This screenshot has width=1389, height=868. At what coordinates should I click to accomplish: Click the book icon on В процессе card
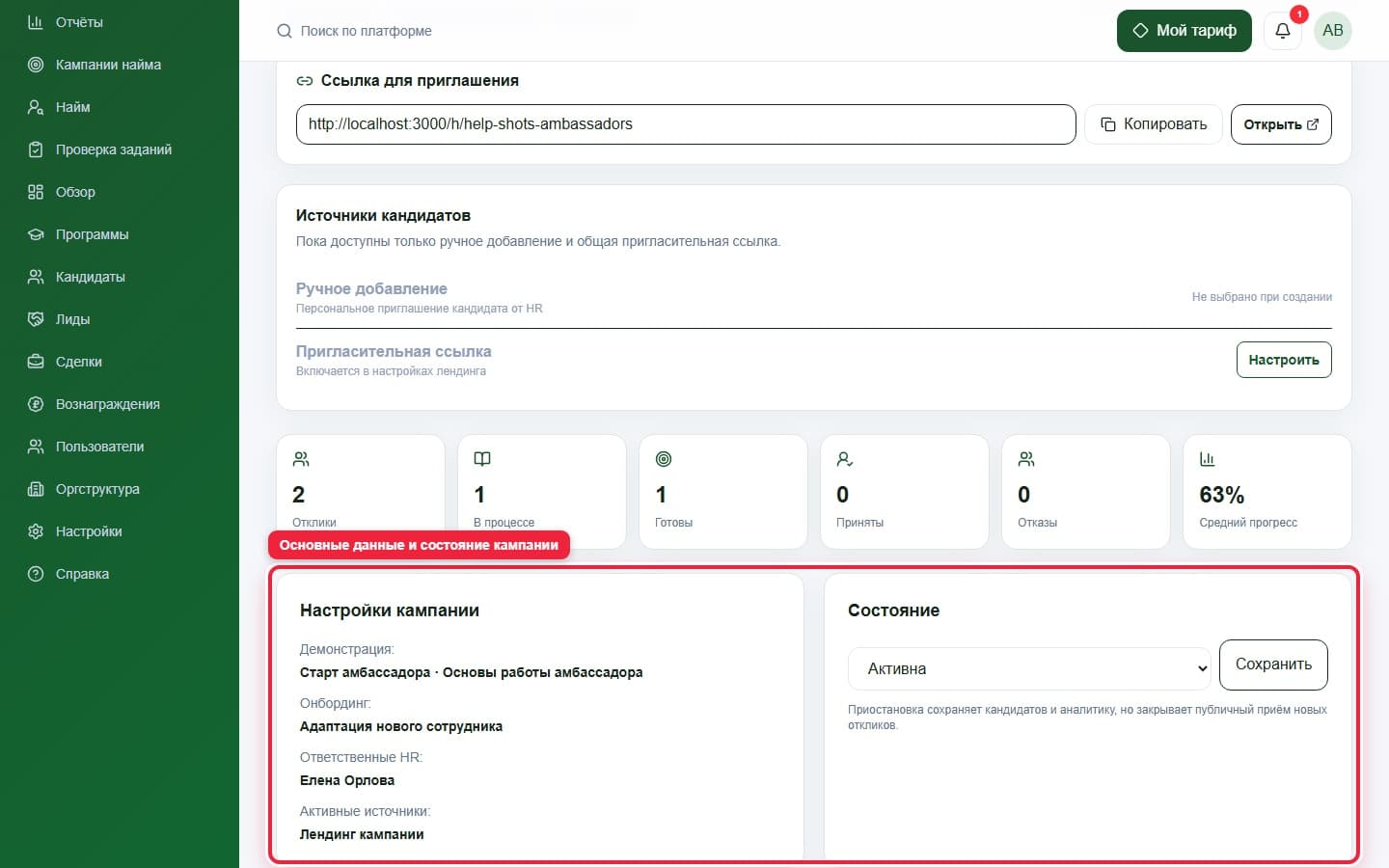482,459
